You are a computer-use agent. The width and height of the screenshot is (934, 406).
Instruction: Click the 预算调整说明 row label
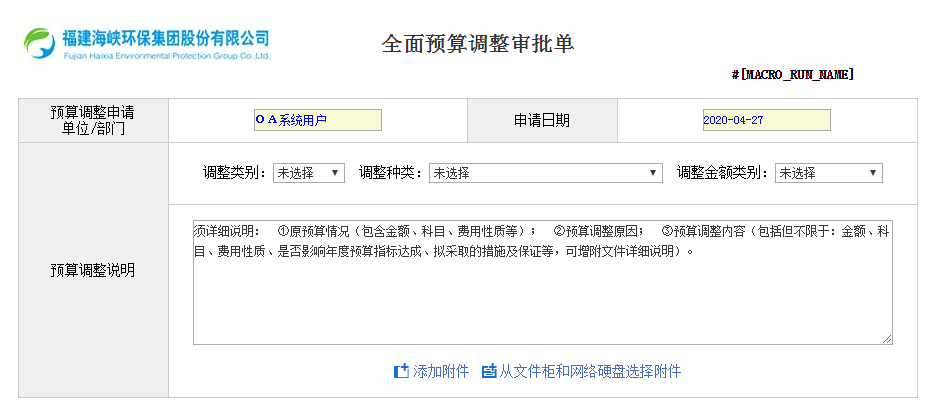pyautogui.click(x=93, y=271)
